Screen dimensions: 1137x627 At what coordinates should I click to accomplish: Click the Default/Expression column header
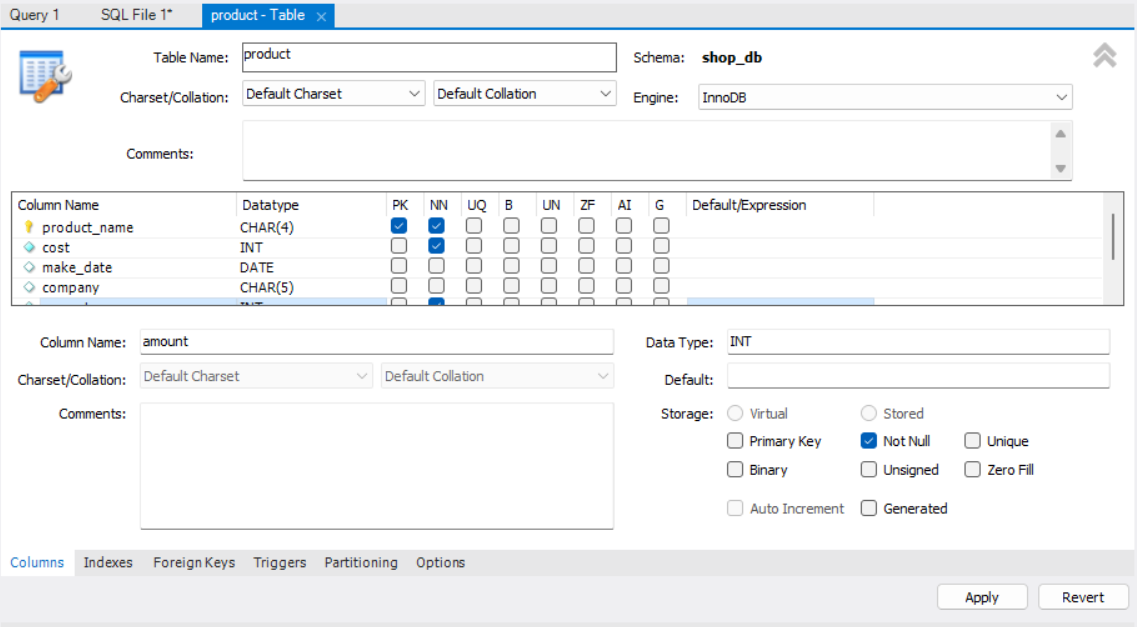780,205
